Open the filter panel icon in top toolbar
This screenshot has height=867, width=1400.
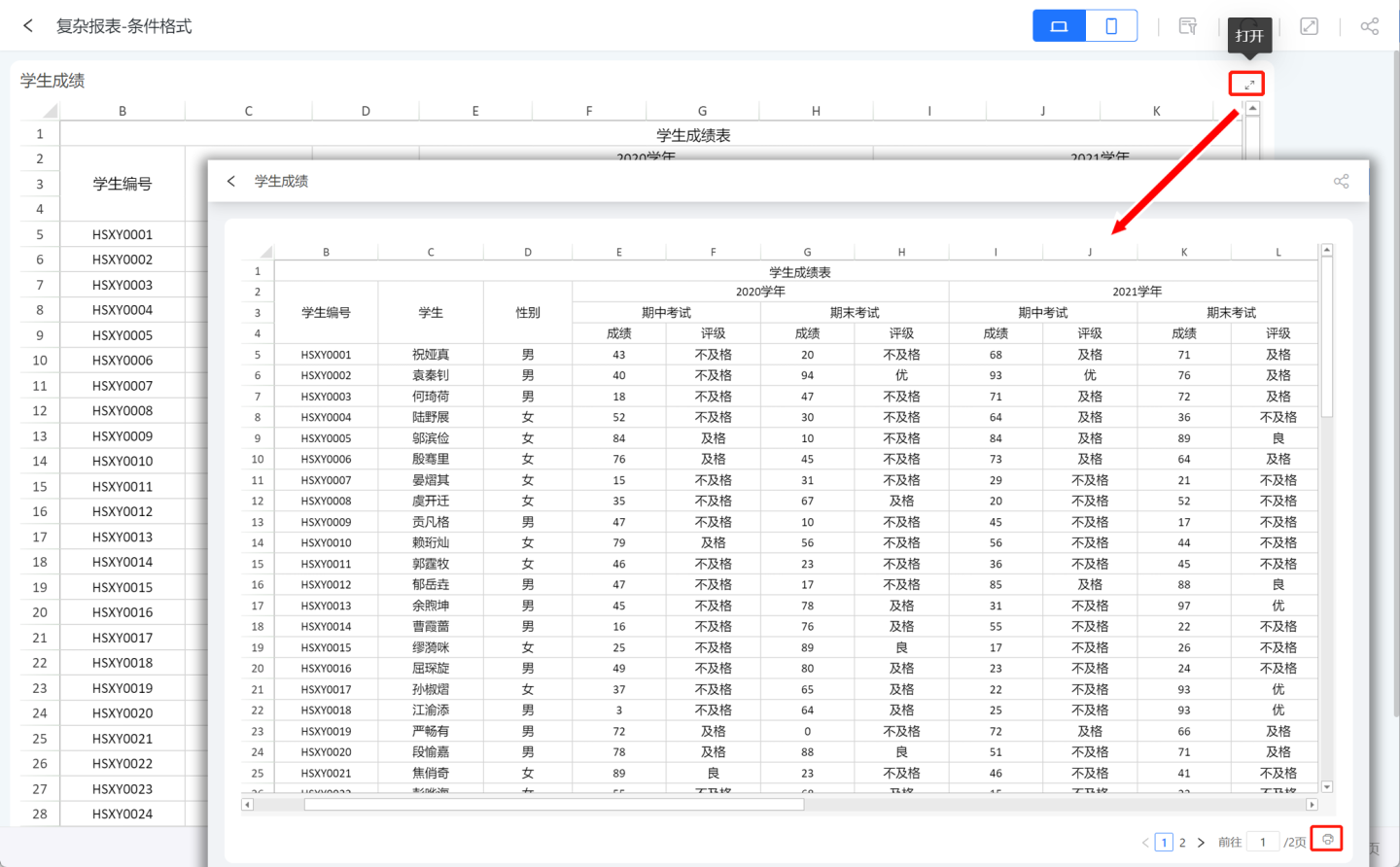[1187, 26]
